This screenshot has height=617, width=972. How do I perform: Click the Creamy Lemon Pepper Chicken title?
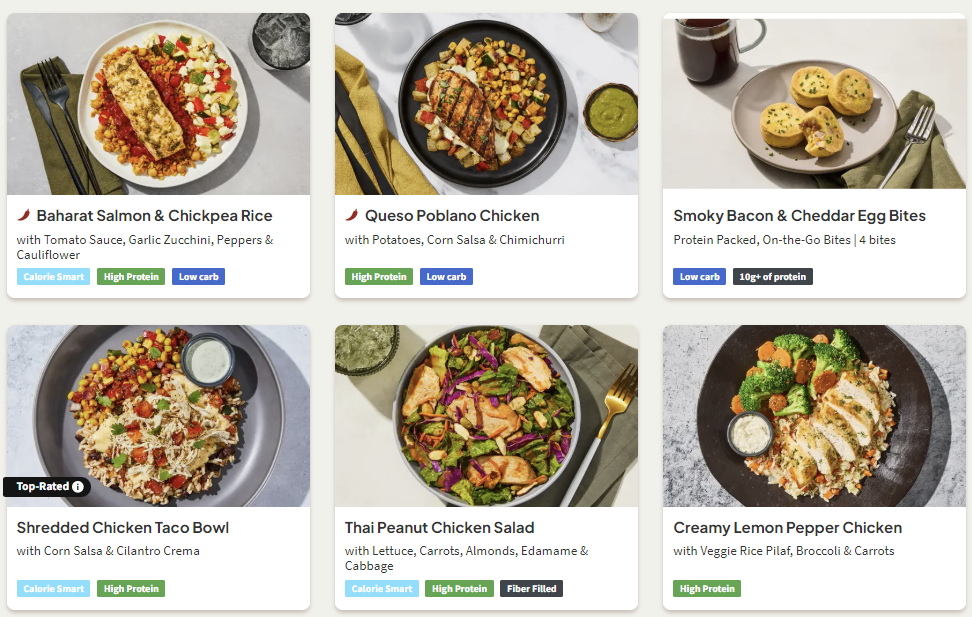(787, 528)
